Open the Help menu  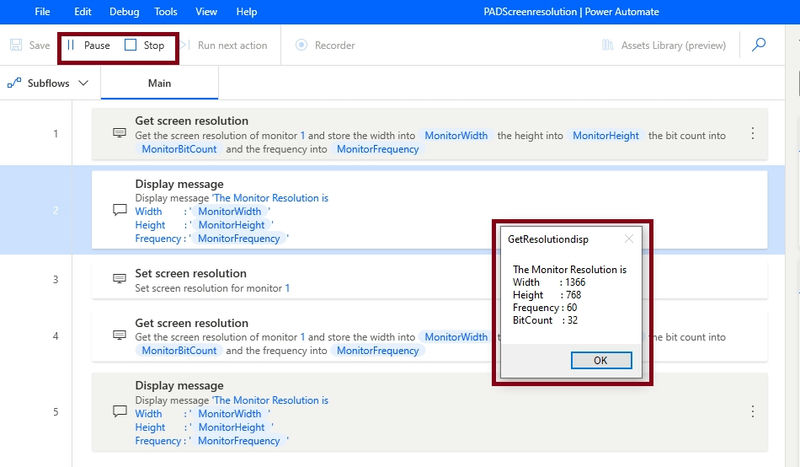click(x=246, y=12)
